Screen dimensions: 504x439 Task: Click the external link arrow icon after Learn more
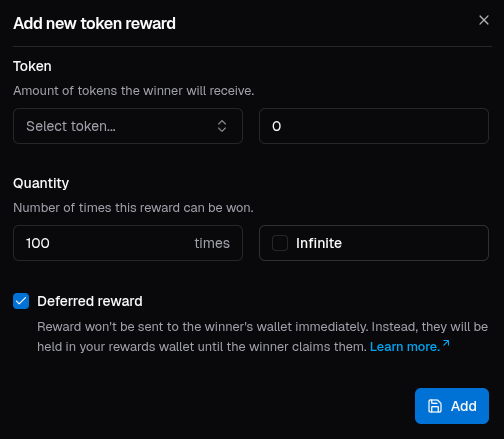pos(446,343)
